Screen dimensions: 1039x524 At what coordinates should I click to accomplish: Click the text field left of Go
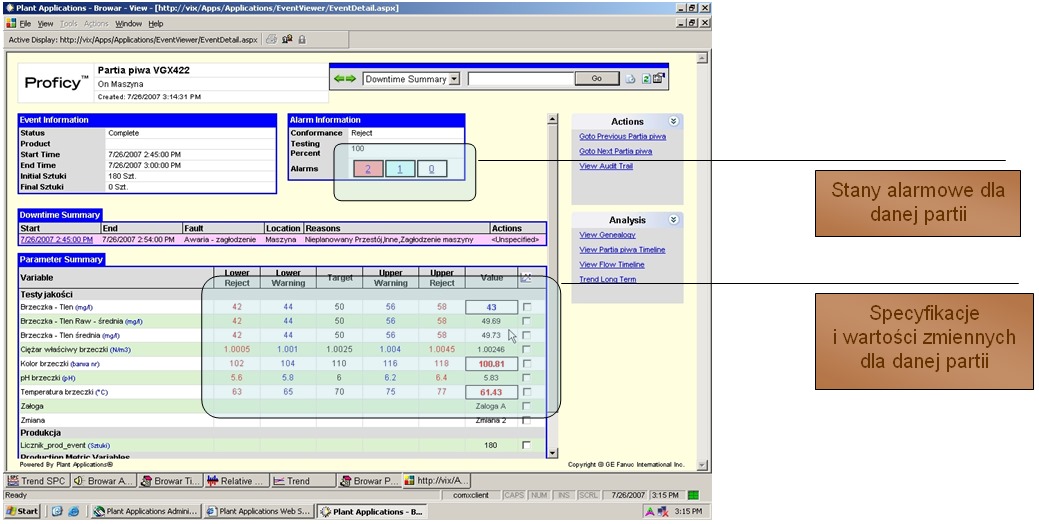point(521,79)
